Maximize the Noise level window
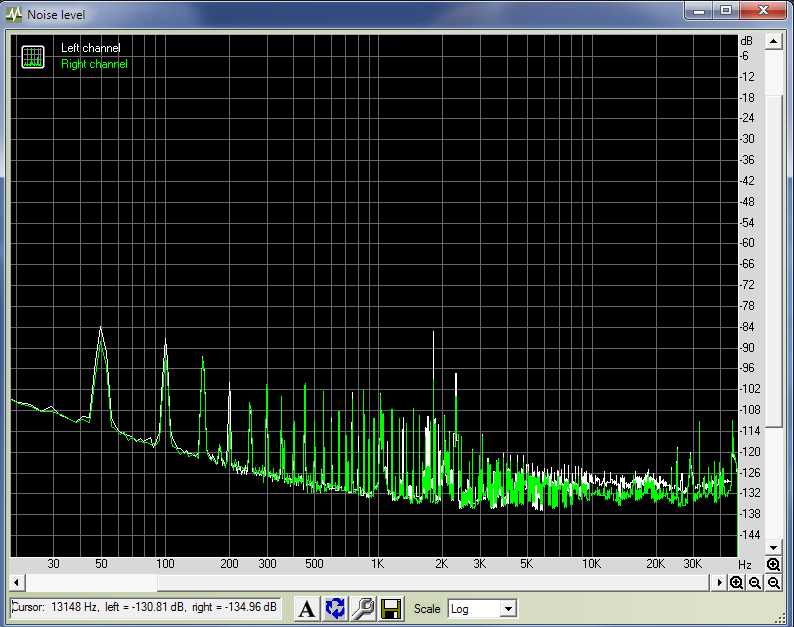This screenshot has width=794, height=627. 726,11
